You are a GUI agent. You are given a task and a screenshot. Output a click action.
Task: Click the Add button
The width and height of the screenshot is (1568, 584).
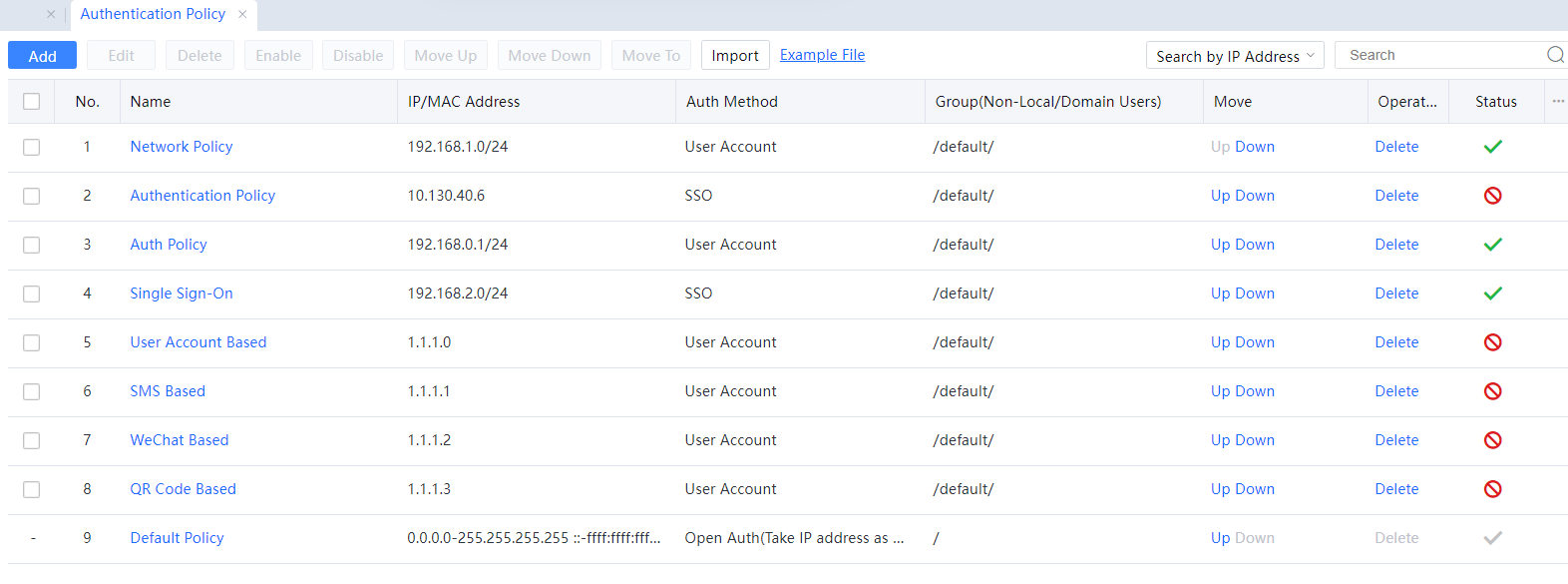coord(42,56)
